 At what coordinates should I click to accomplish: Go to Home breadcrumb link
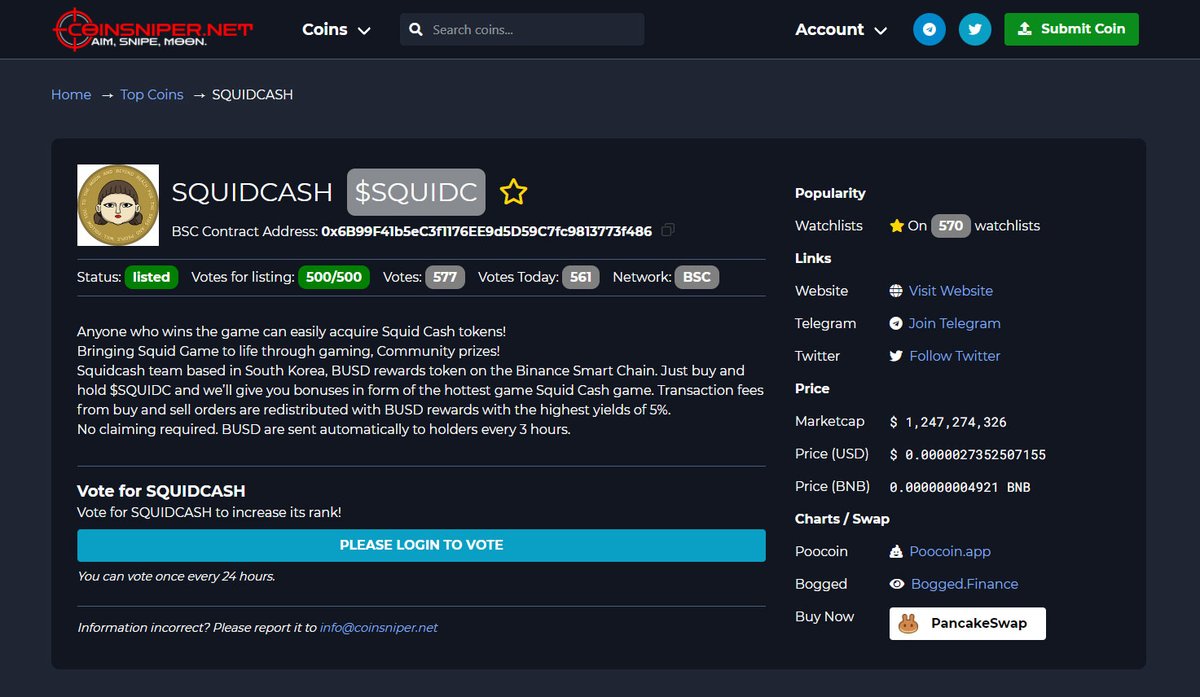click(x=71, y=95)
